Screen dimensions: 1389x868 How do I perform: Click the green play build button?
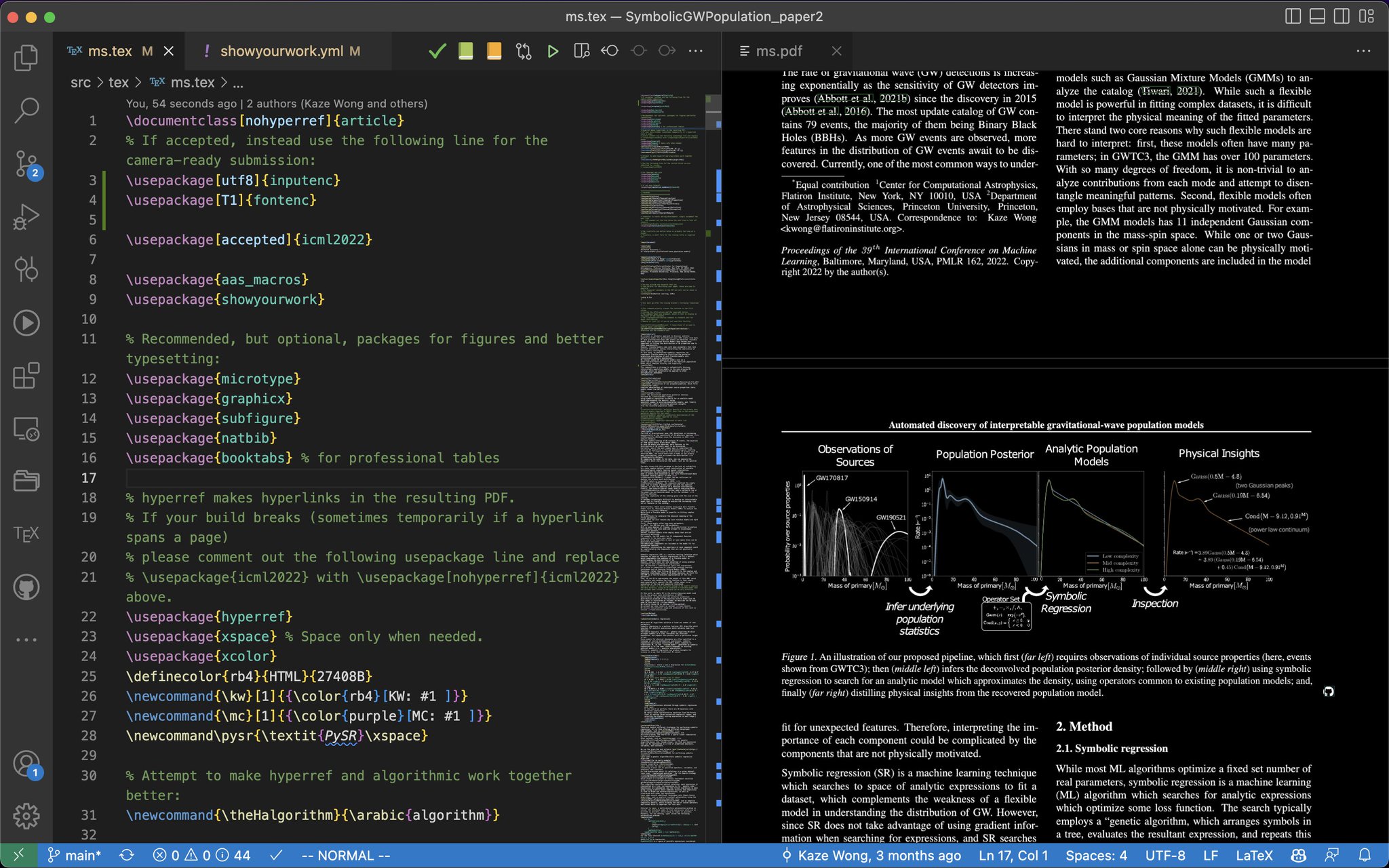coord(553,51)
